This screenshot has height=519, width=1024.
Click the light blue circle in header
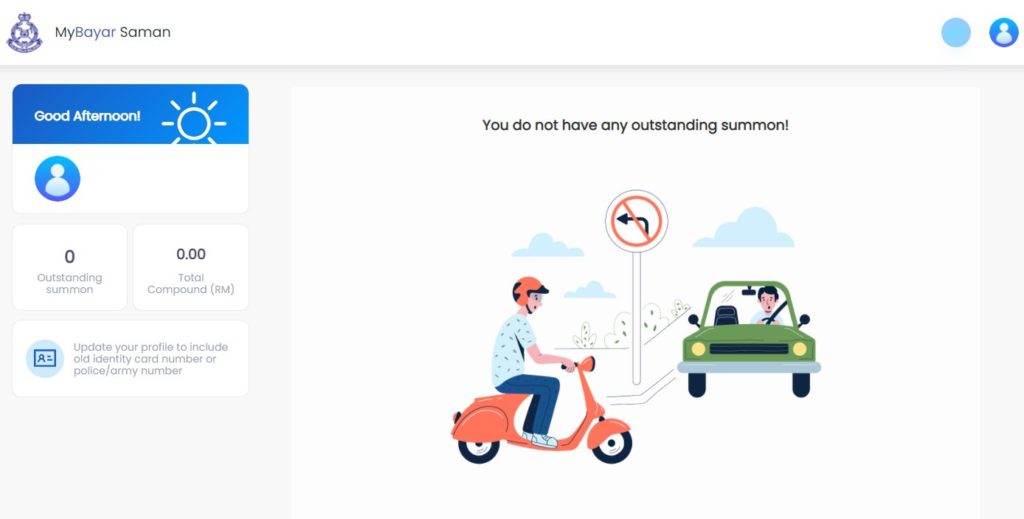955,32
